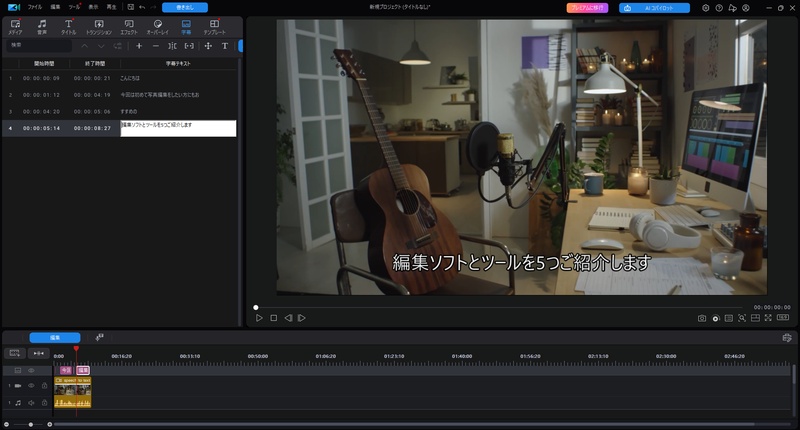The image size is (800, 430).
Task: Open the メディア (Media) room
Action: [x=15, y=27]
